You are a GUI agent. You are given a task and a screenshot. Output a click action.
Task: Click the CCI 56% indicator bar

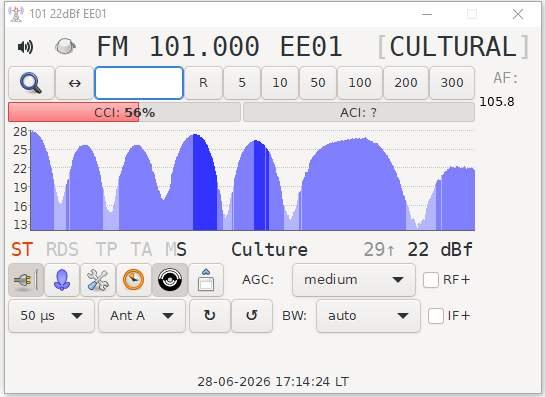point(124,112)
